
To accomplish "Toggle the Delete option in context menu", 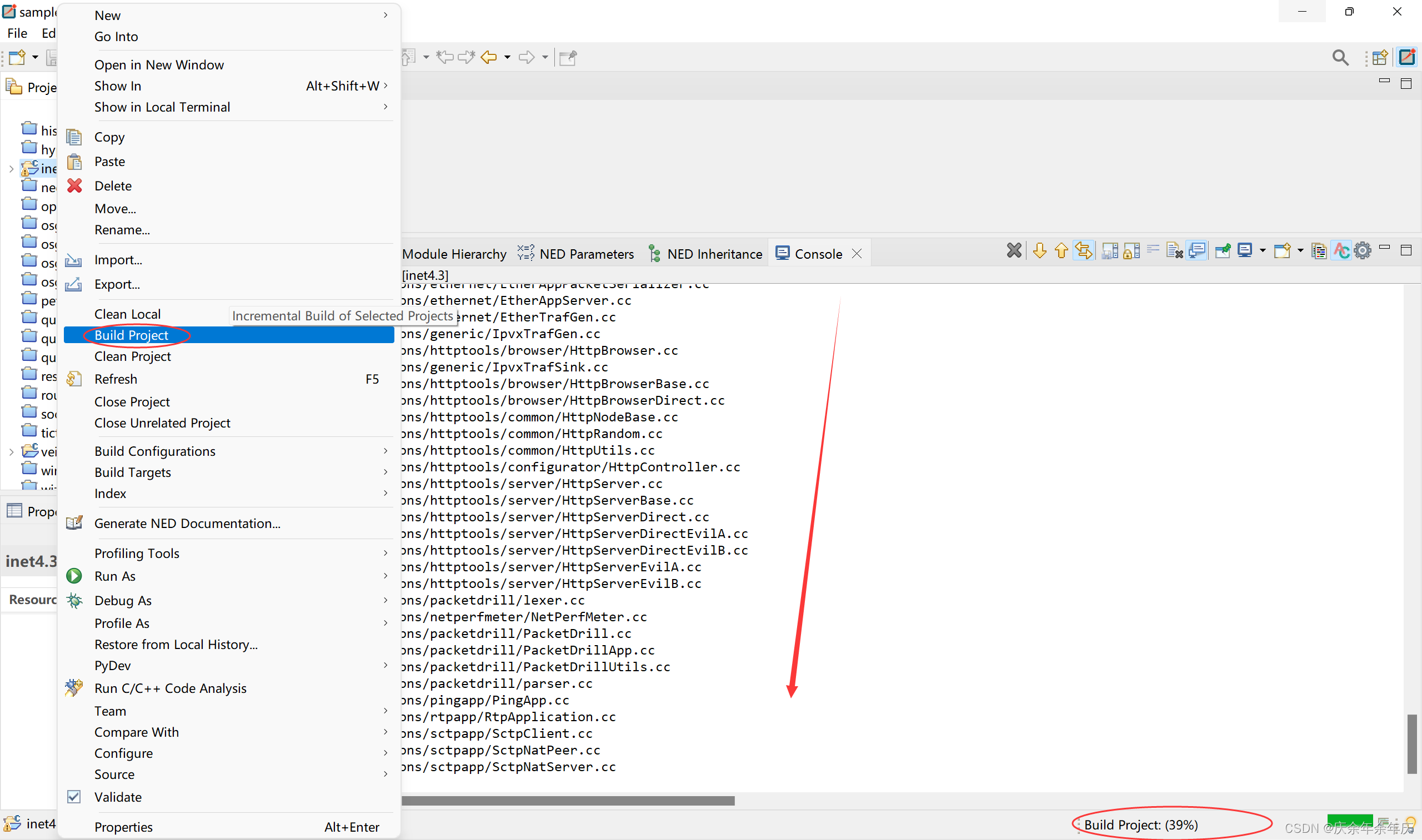I will pyautogui.click(x=112, y=185).
